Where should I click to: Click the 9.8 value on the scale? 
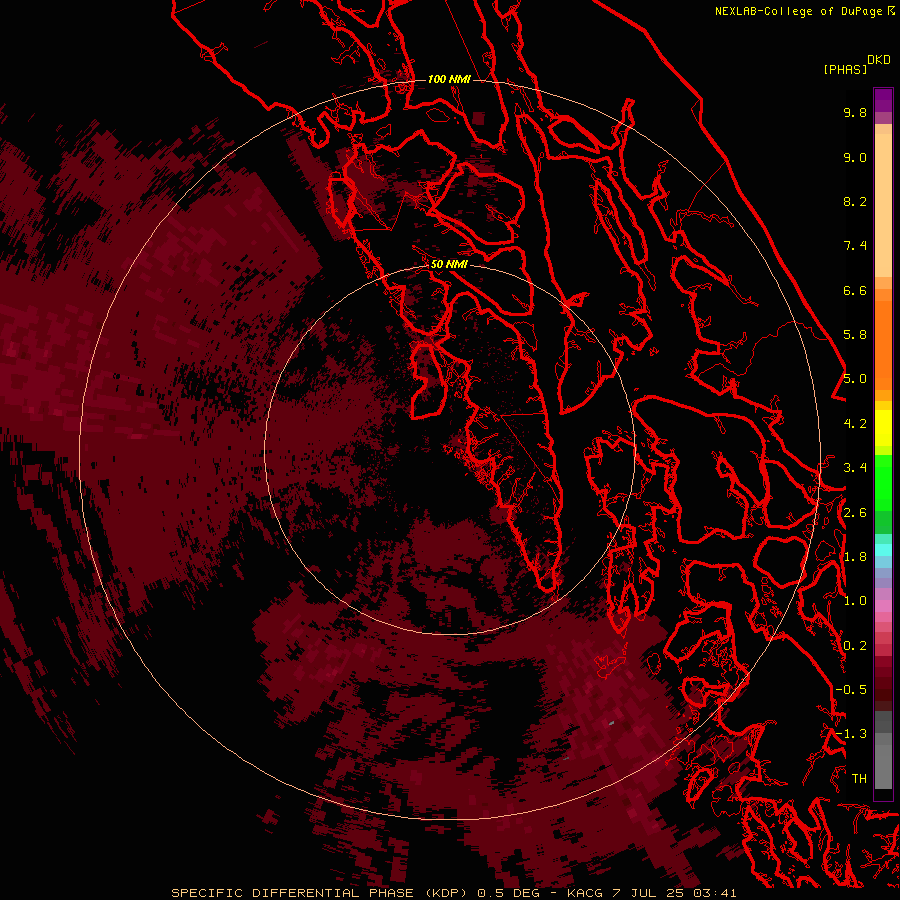point(855,112)
